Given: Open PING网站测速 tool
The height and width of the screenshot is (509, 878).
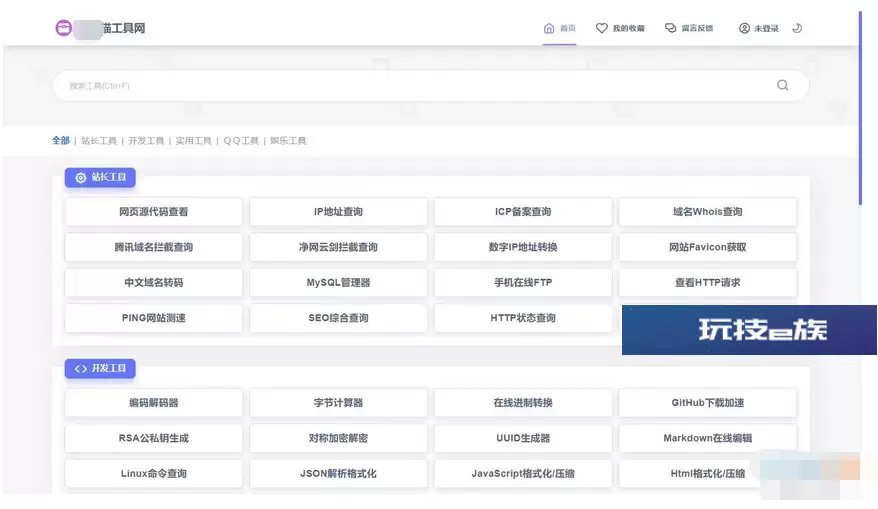Looking at the screenshot, I should 153,317.
